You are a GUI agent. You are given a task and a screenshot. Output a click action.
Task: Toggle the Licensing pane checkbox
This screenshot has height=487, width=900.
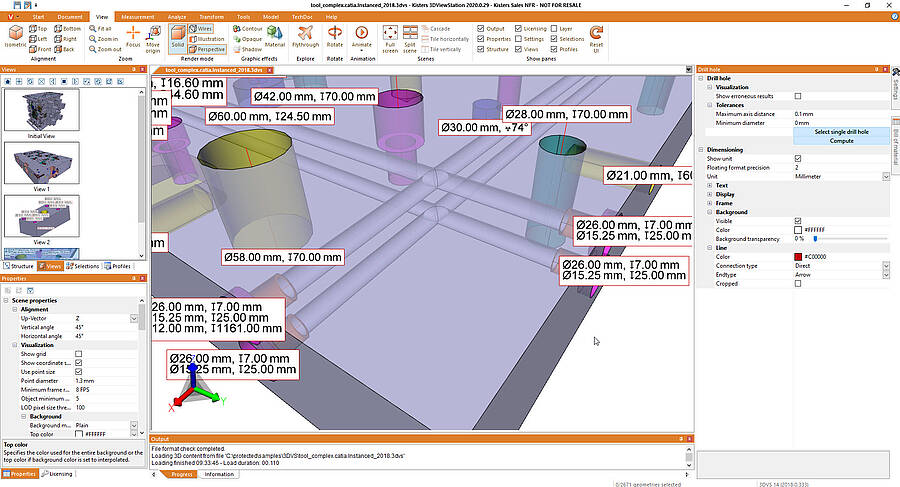518,29
